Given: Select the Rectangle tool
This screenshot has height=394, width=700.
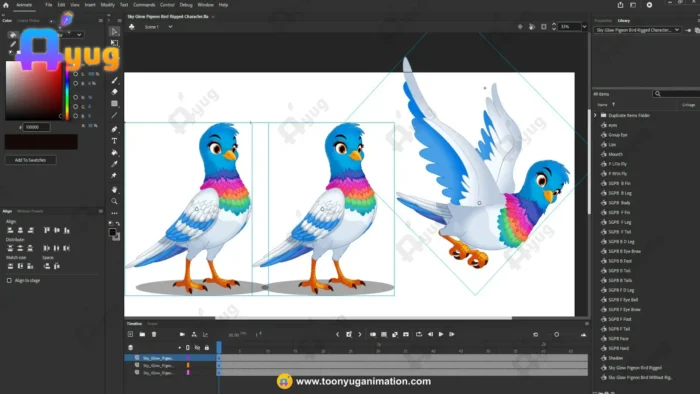Looking at the screenshot, I should coord(114,104).
